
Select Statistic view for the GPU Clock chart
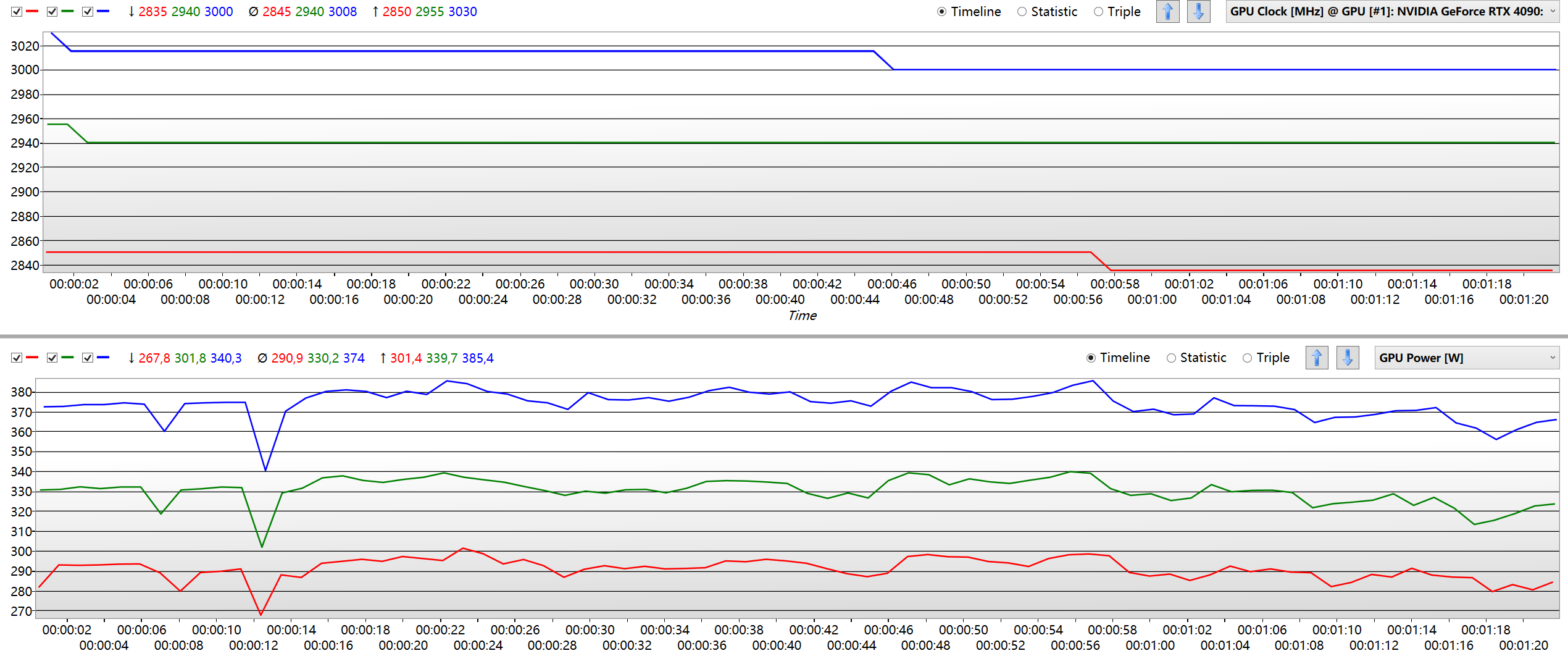coord(1022,12)
